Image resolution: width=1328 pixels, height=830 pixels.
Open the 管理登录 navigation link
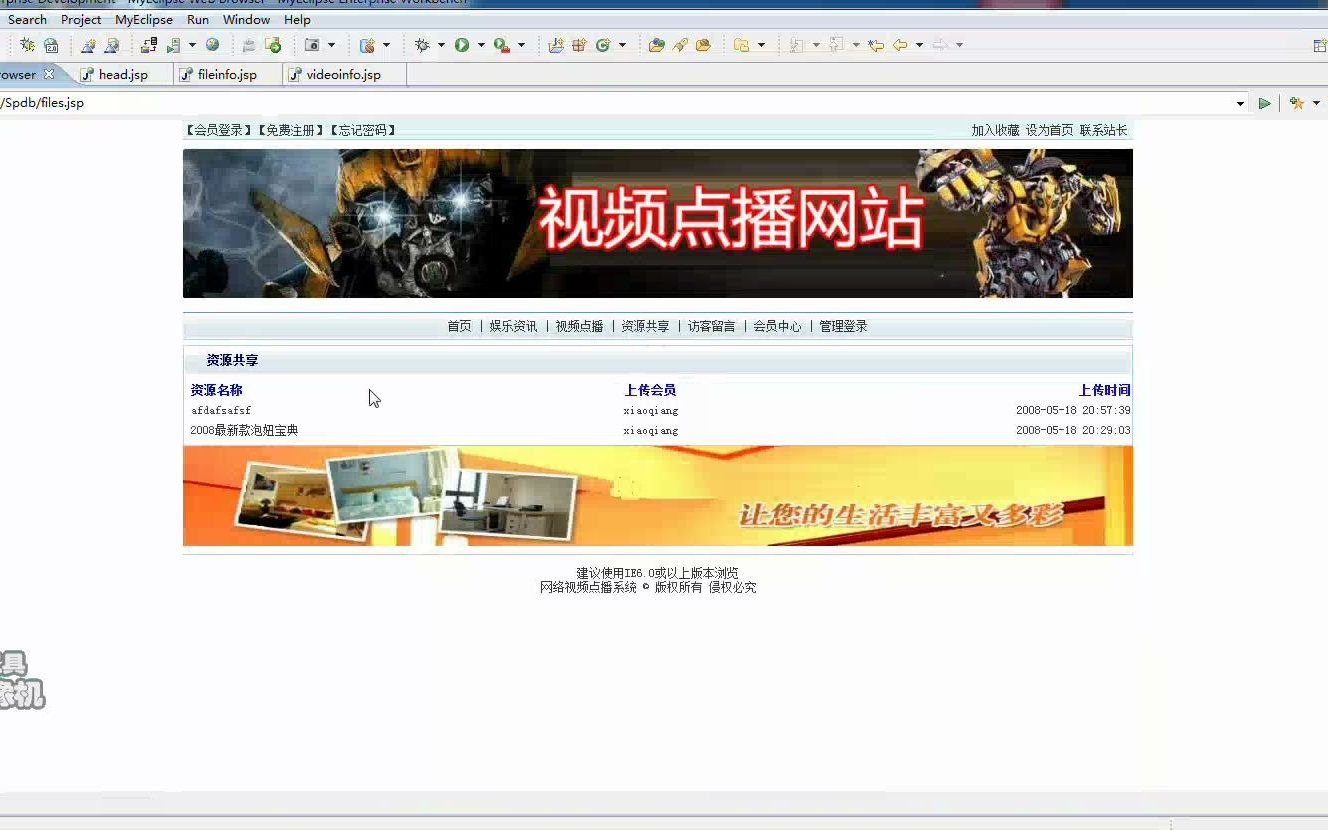point(843,326)
